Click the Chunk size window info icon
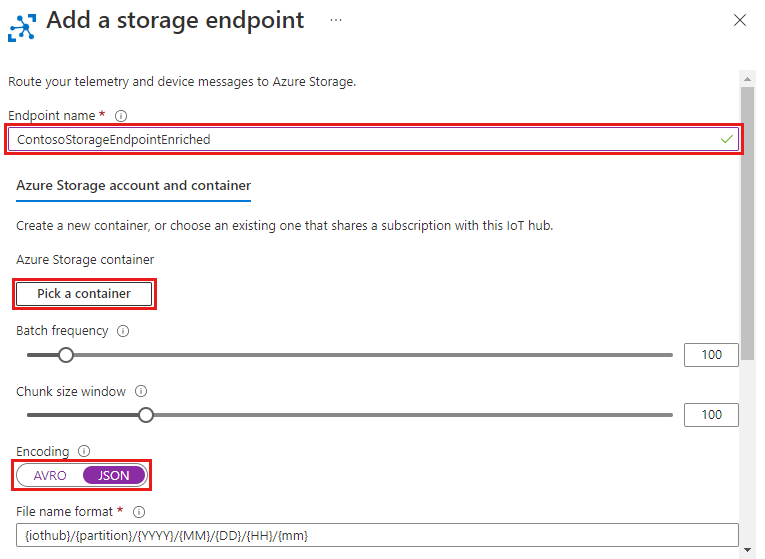 point(141,391)
